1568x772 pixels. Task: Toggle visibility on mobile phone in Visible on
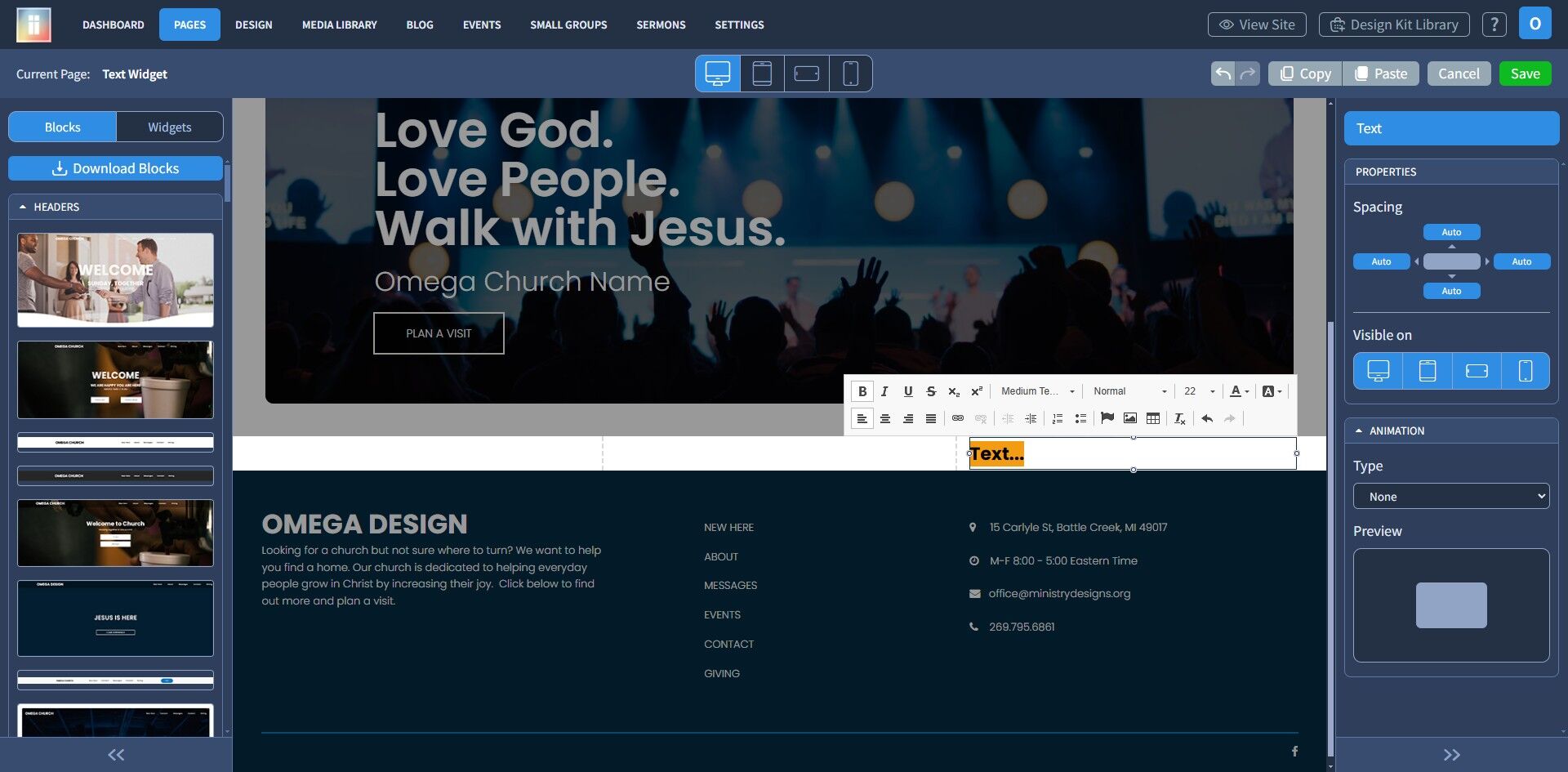click(1525, 371)
